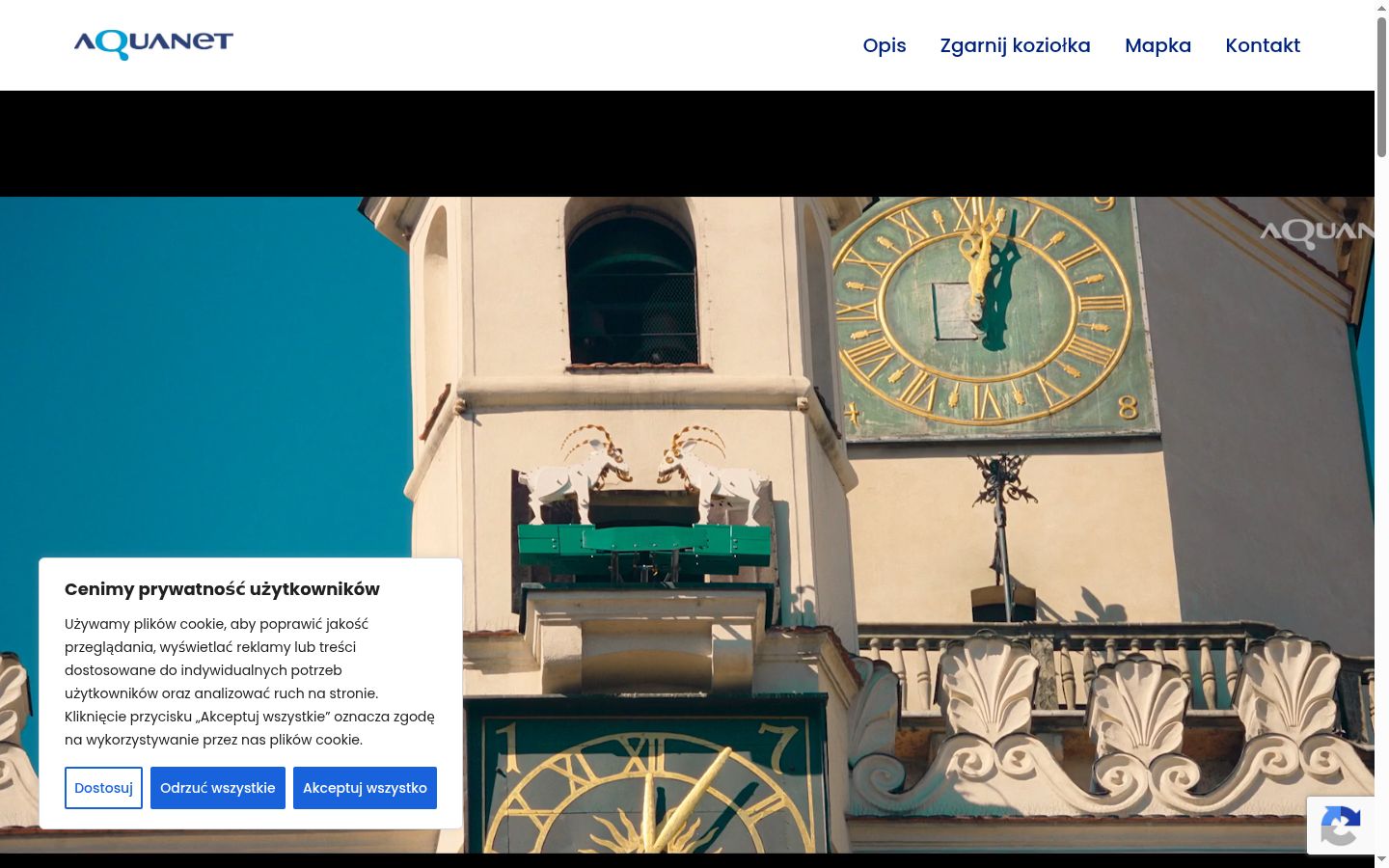Viewport: 1389px width, 868px height.
Task: Click the 'Cenimy prywatność użytkowników' heading
Action: coord(222,589)
